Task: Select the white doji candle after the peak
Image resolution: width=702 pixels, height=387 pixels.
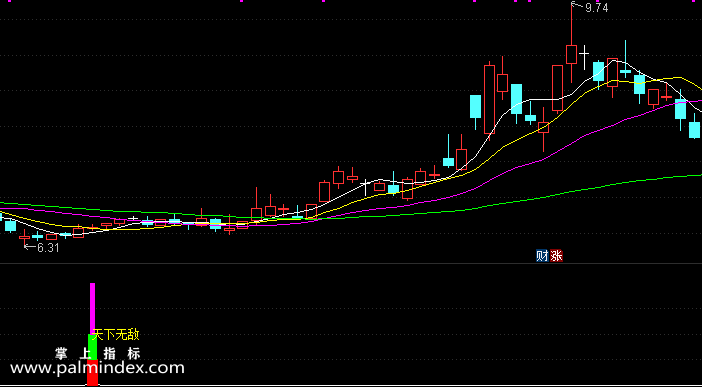Action: [x=584, y=56]
